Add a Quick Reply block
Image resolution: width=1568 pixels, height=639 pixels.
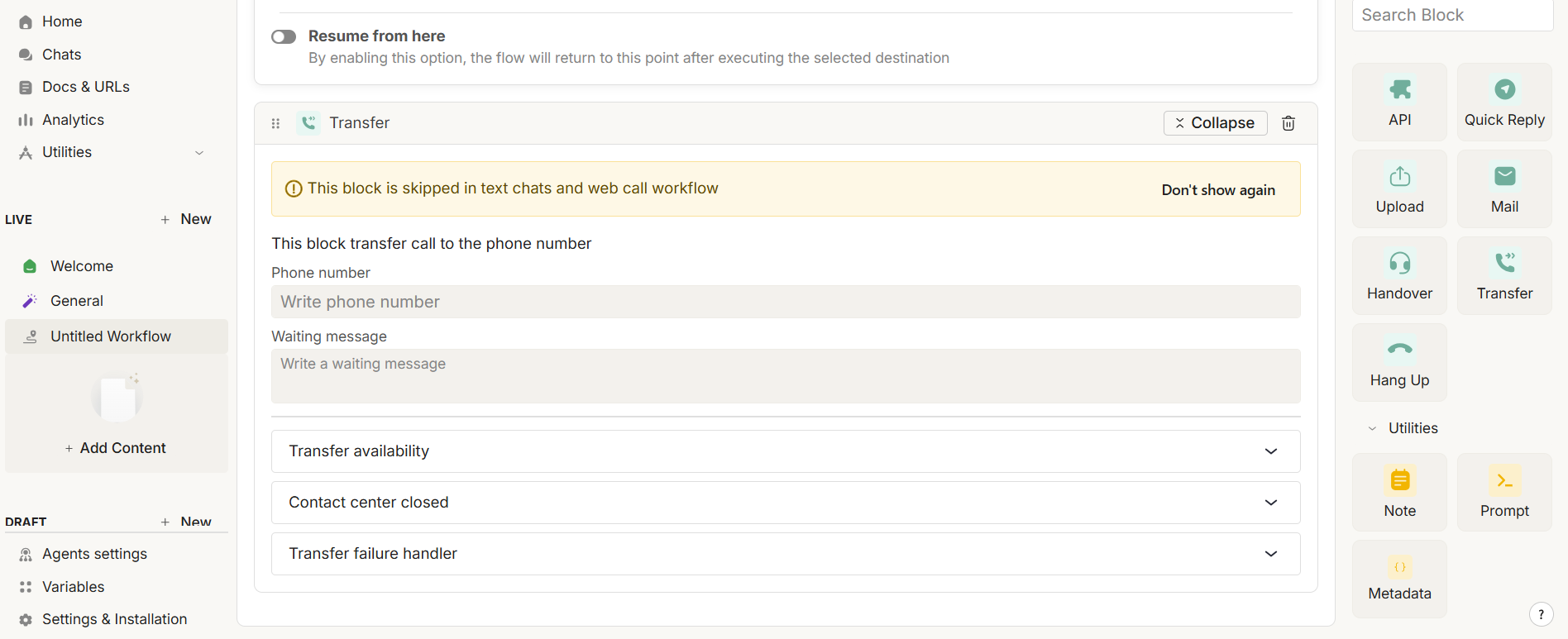(x=1503, y=102)
